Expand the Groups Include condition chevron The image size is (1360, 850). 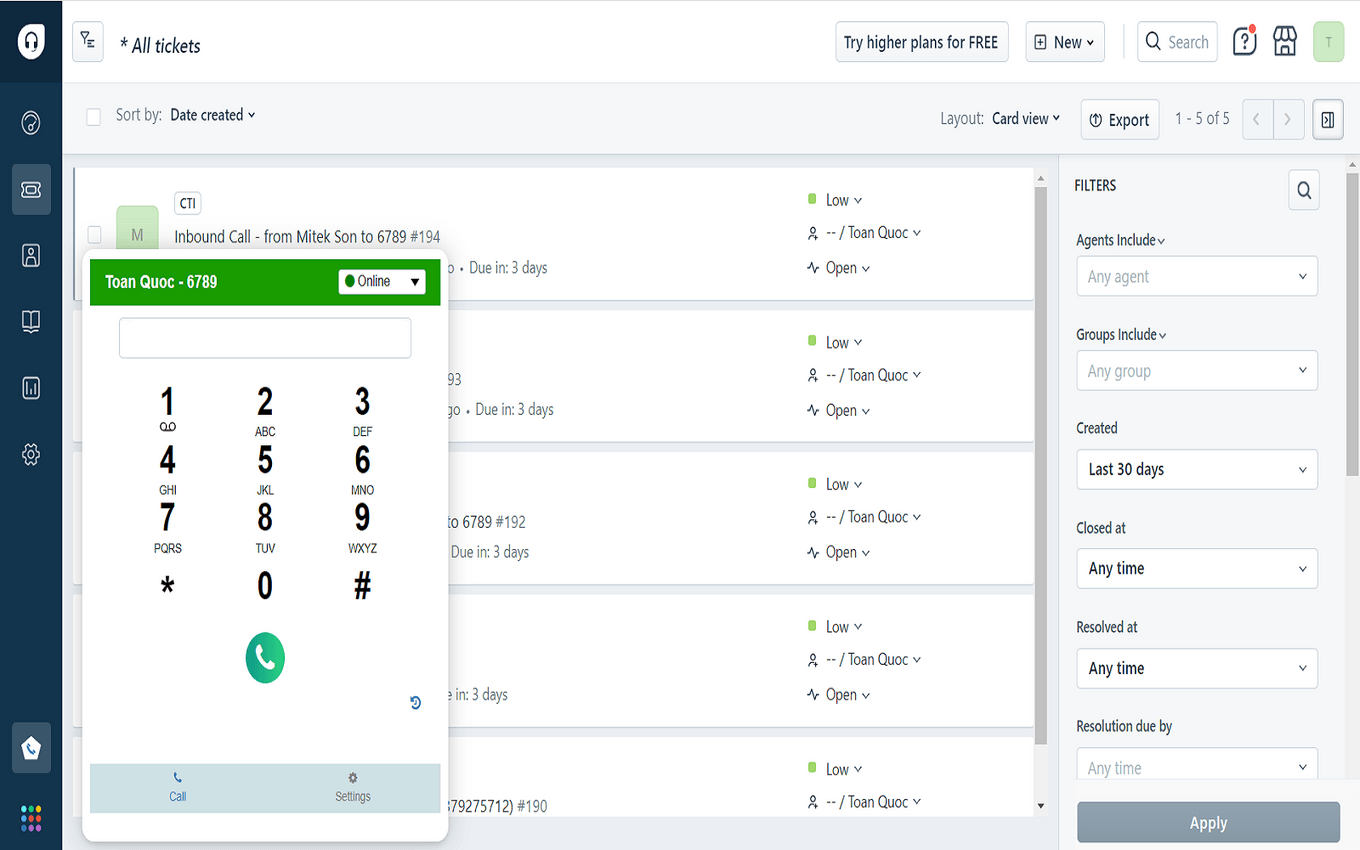[1162, 335]
